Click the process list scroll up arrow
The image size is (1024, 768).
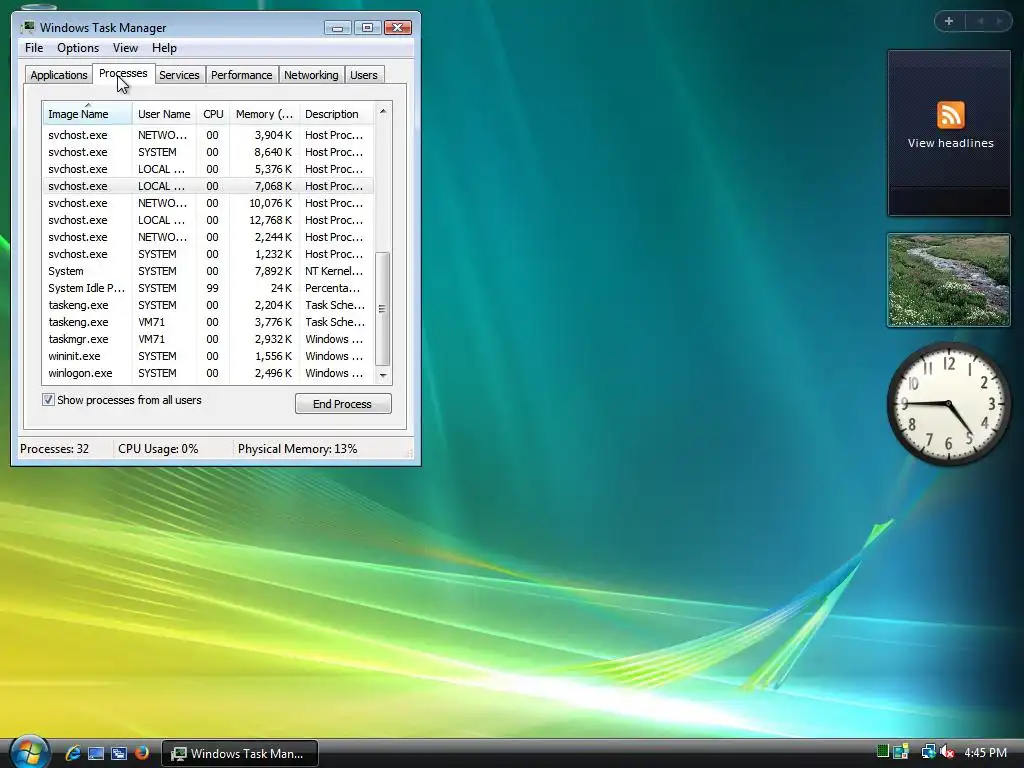[383, 112]
